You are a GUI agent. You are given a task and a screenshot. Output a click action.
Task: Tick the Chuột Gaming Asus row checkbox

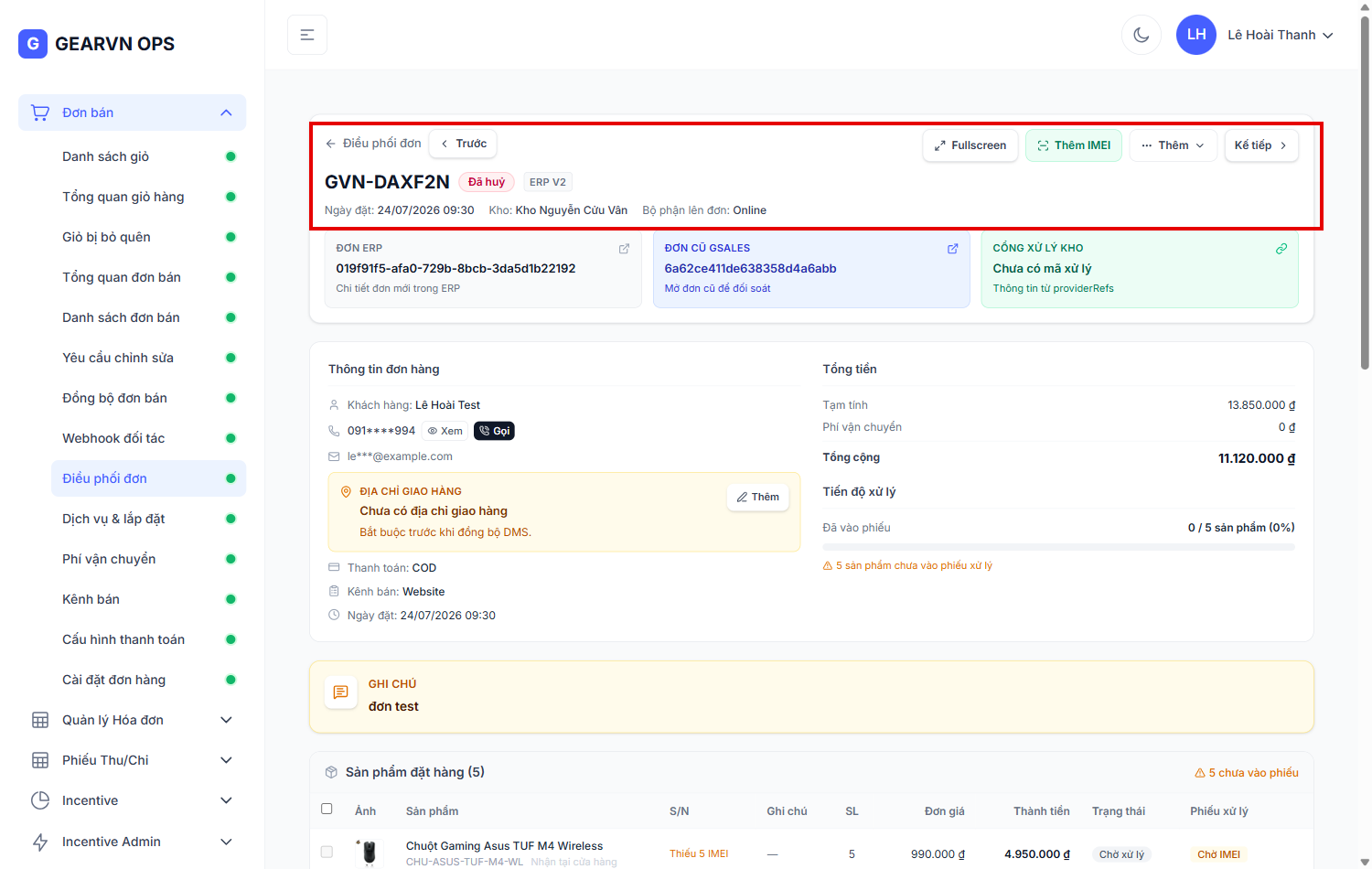(x=327, y=852)
